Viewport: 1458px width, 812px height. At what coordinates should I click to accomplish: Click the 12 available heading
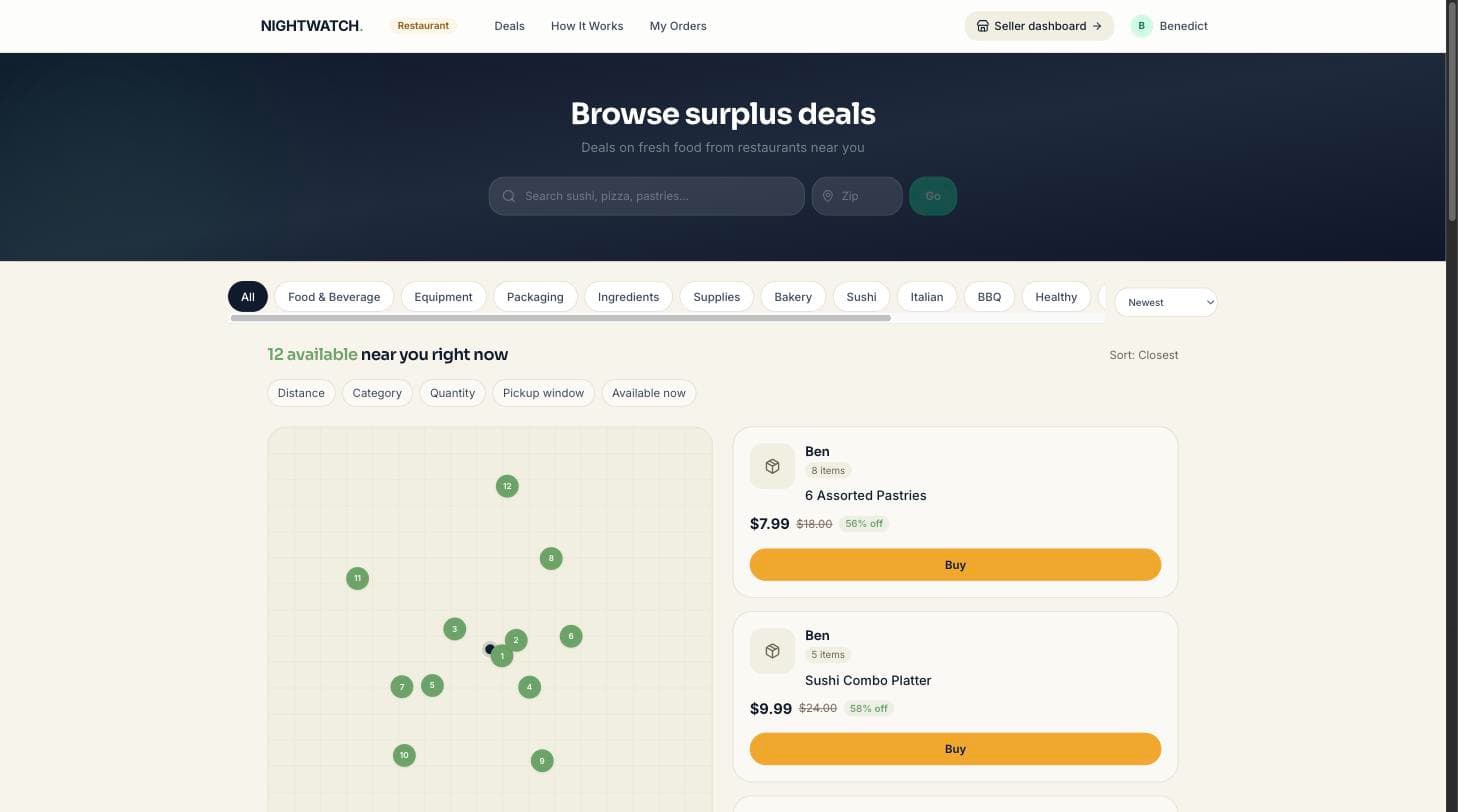(x=387, y=355)
